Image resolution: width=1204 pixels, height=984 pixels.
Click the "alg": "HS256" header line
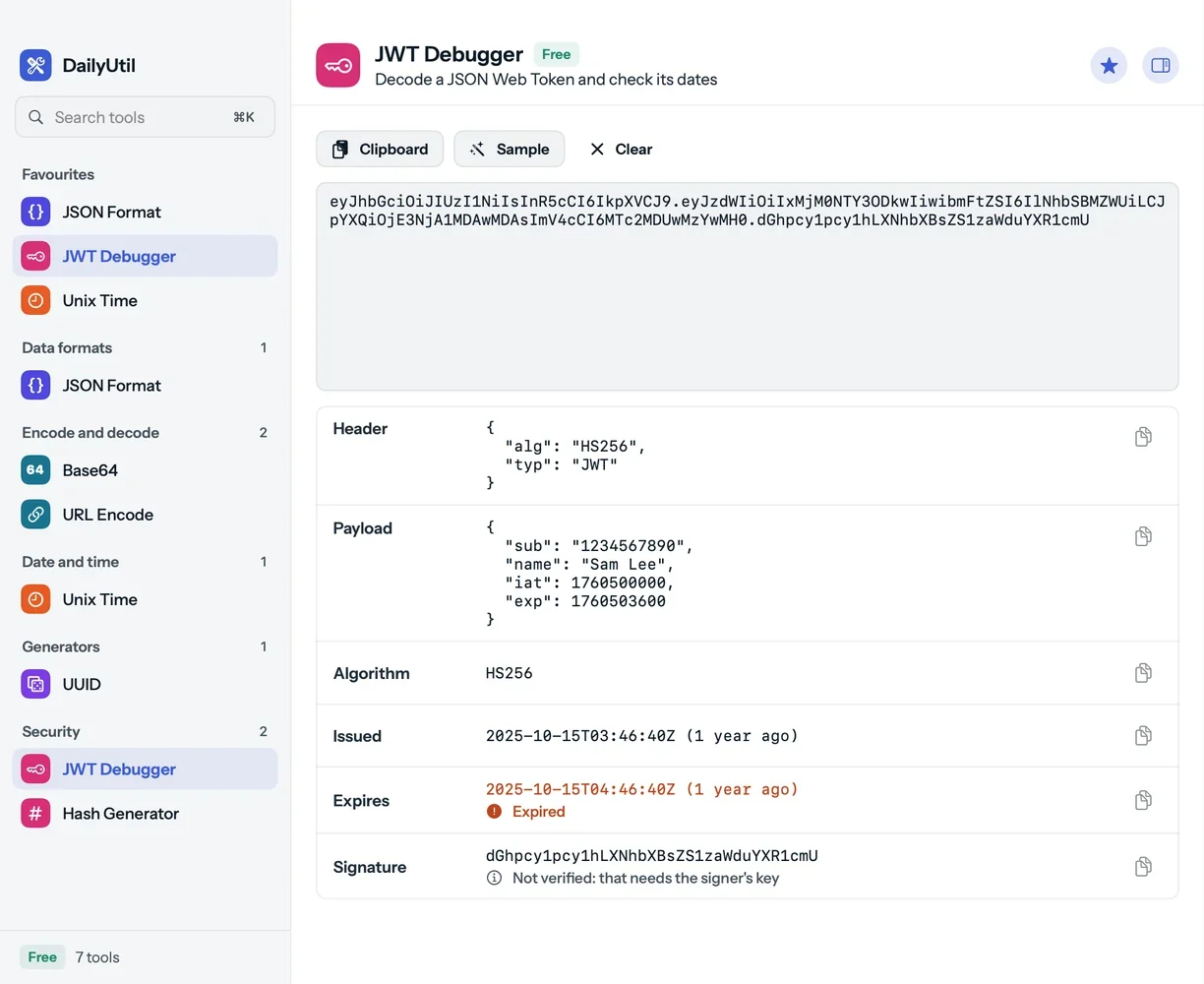pos(575,446)
